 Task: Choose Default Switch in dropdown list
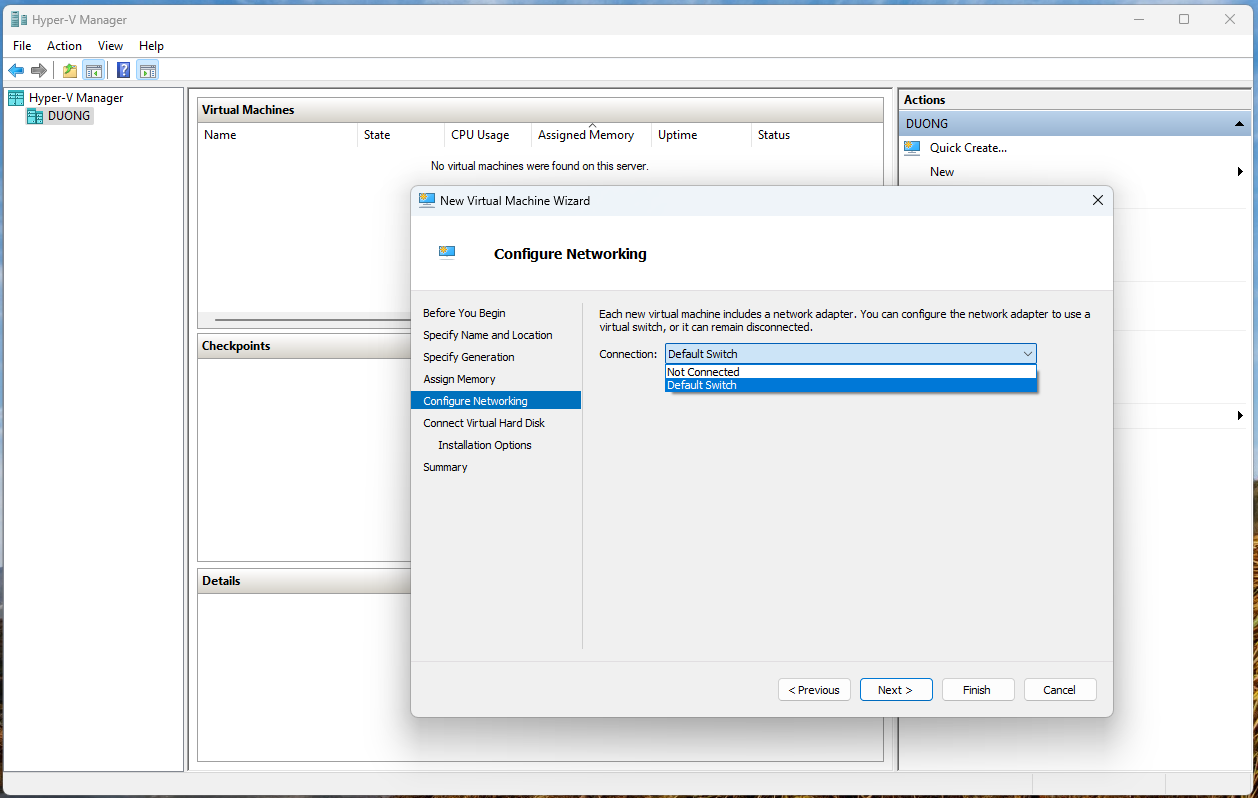click(x=851, y=385)
